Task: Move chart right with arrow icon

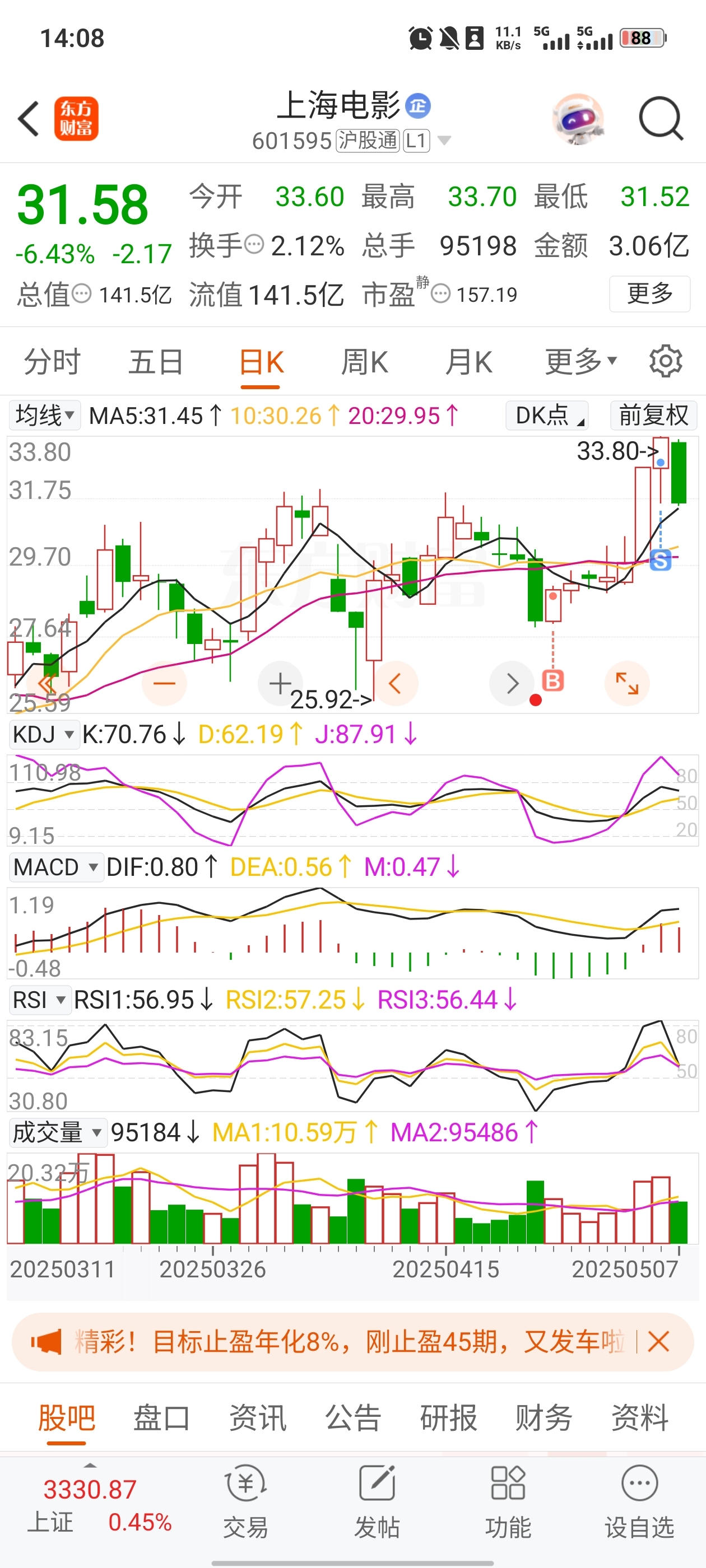Action: pos(512,684)
